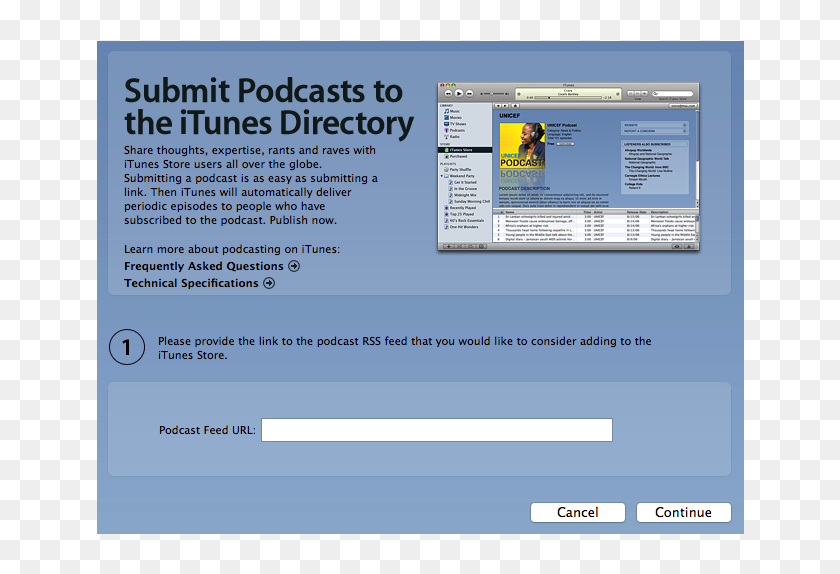Click the Movies icon in preview sidebar
The height and width of the screenshot is (574, 840).
point(446,117)
